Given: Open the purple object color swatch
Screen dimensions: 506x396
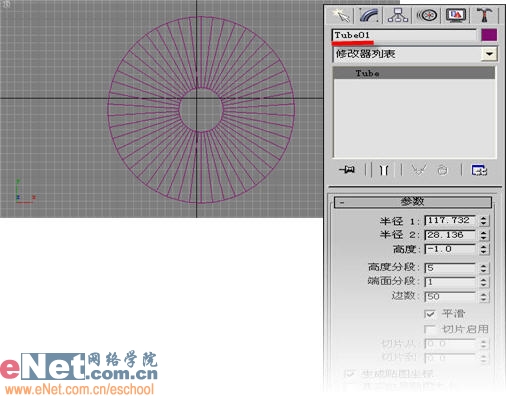Looking at the screenshot, I should (x=489, y=35).
